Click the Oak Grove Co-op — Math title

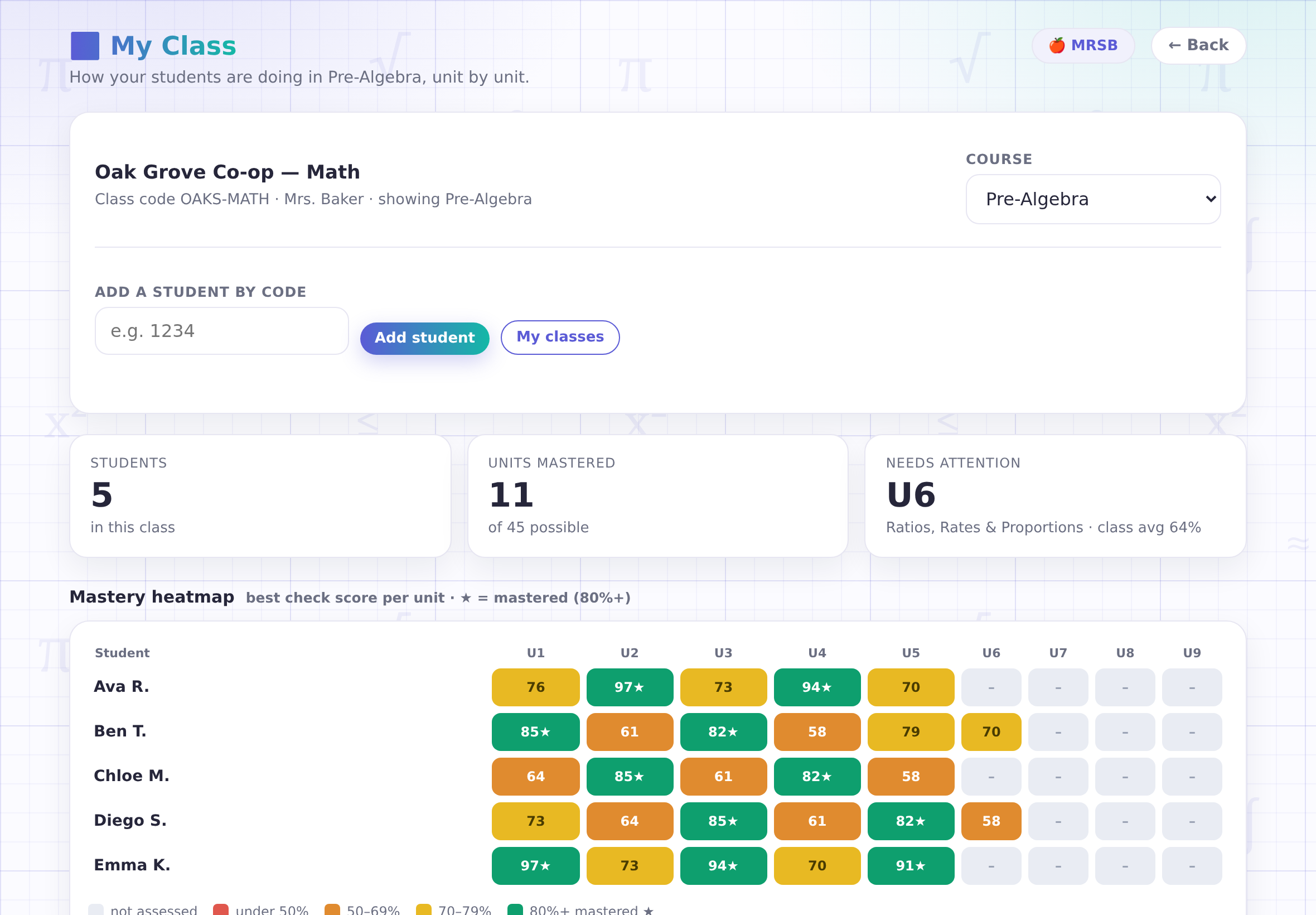(228, 172)
